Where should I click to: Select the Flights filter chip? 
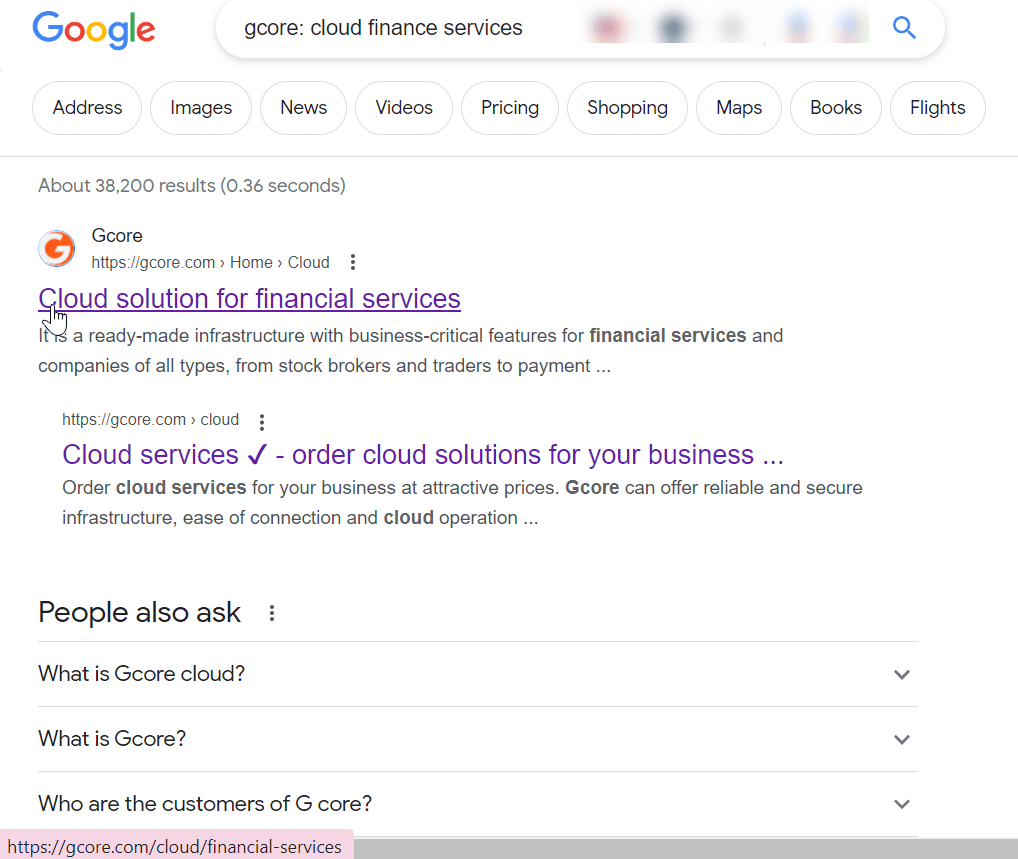937,108
